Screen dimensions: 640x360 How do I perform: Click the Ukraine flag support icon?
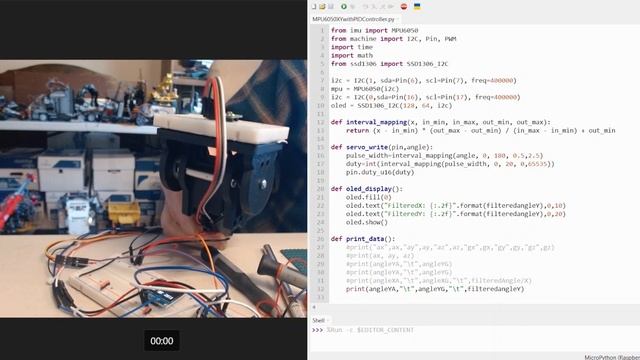tap(417, 7)
